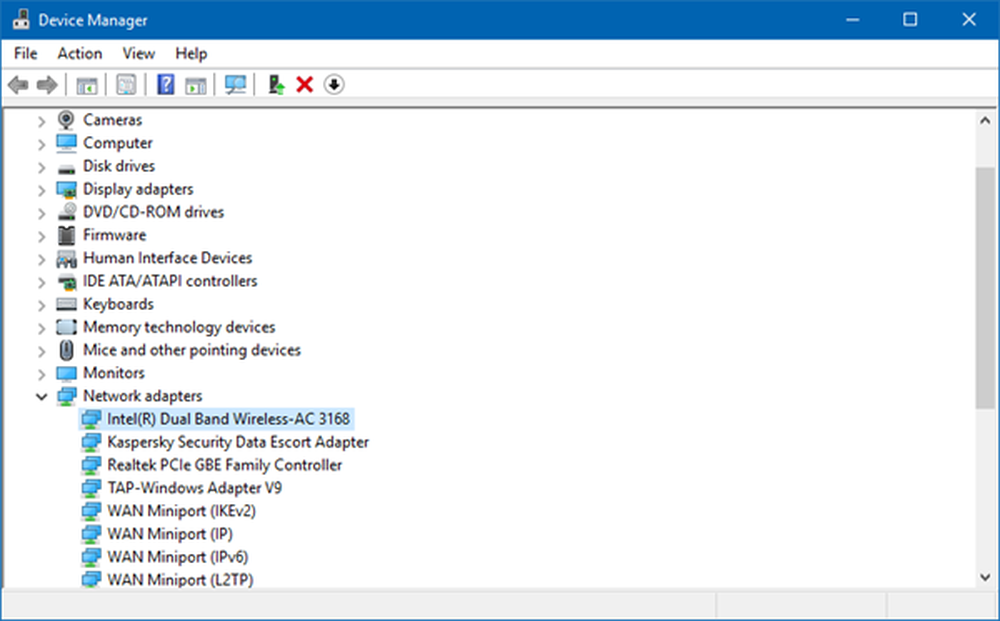This screenshot has height=621, width=1000.
Task: Open the View menu
Action: pos(138,53)
